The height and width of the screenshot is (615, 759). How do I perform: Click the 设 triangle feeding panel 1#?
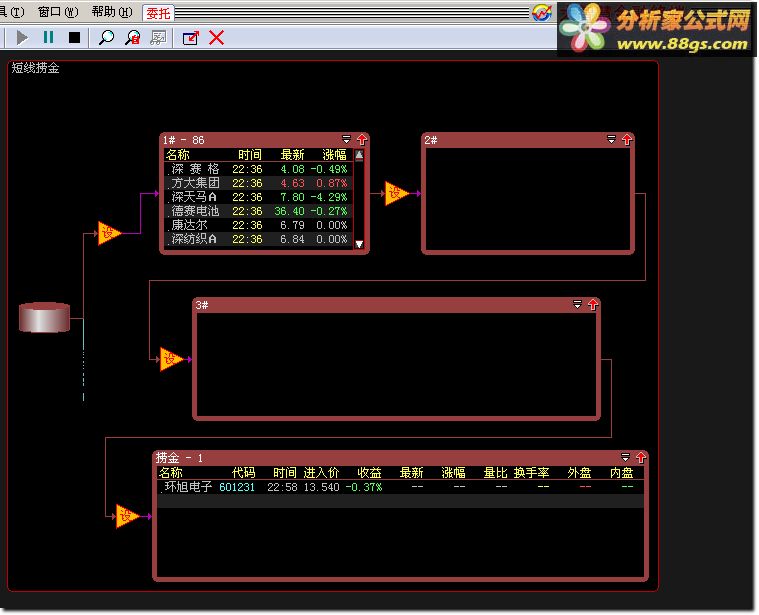point(108,233)
